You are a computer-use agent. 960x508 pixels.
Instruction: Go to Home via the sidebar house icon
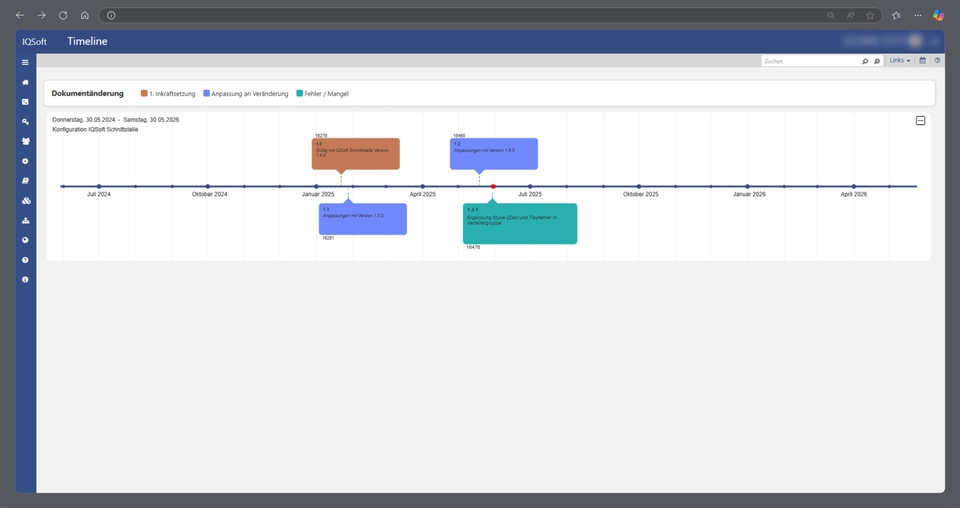(x=25, y=82)
